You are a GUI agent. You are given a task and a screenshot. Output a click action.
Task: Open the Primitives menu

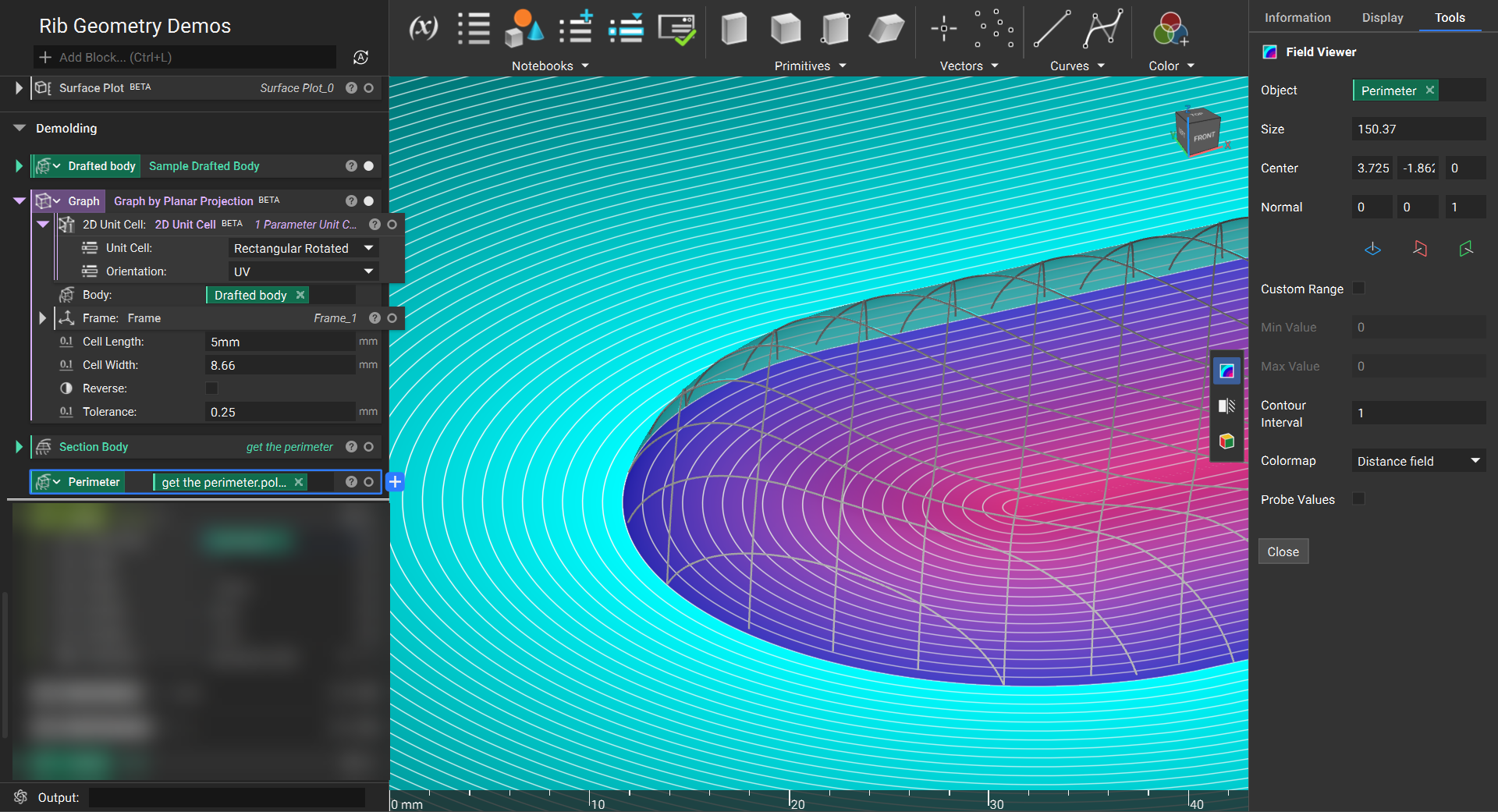pos(810,66)
